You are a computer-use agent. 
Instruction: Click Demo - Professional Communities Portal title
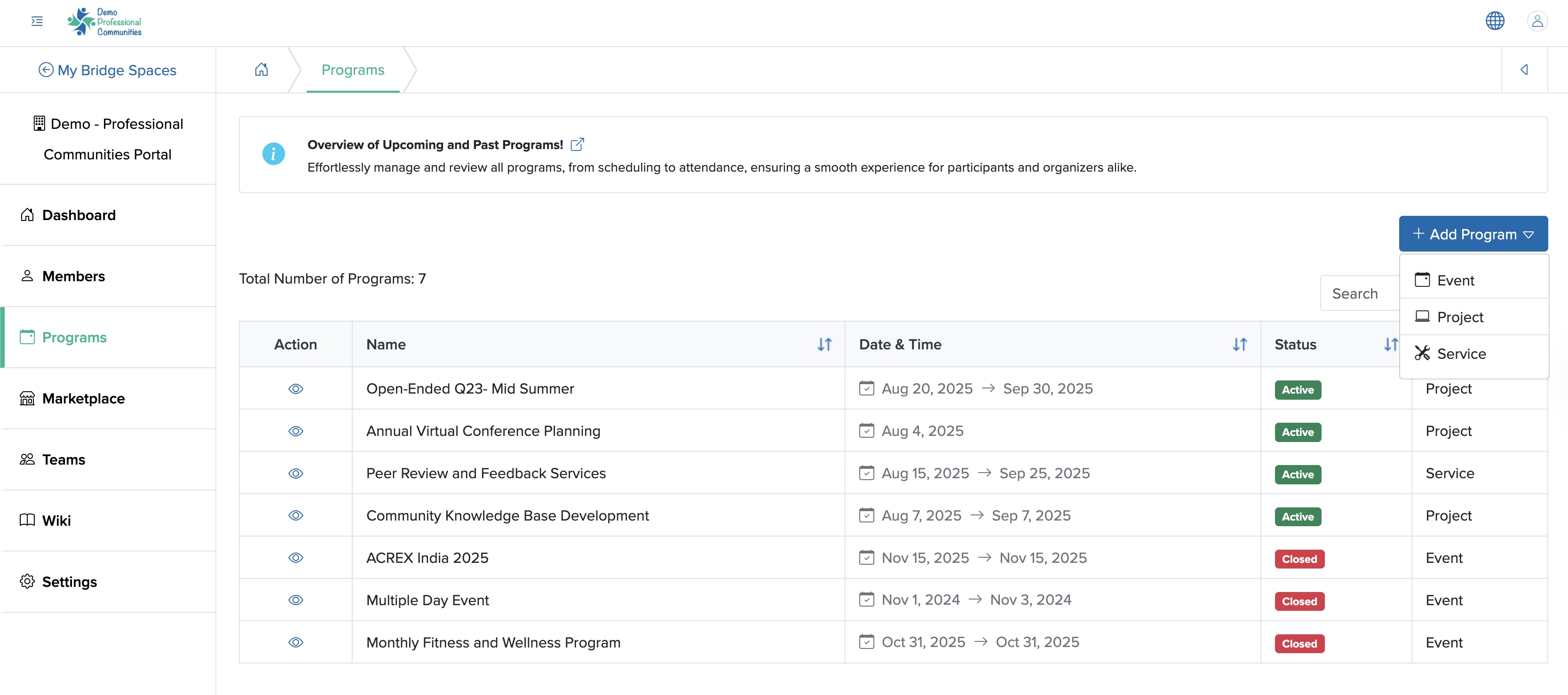tap(108, 139)
